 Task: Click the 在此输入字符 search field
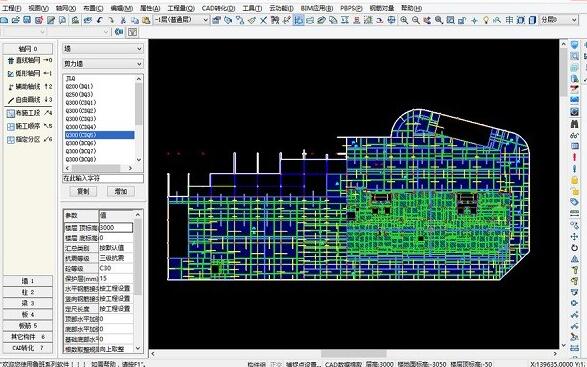pos(103,178)
